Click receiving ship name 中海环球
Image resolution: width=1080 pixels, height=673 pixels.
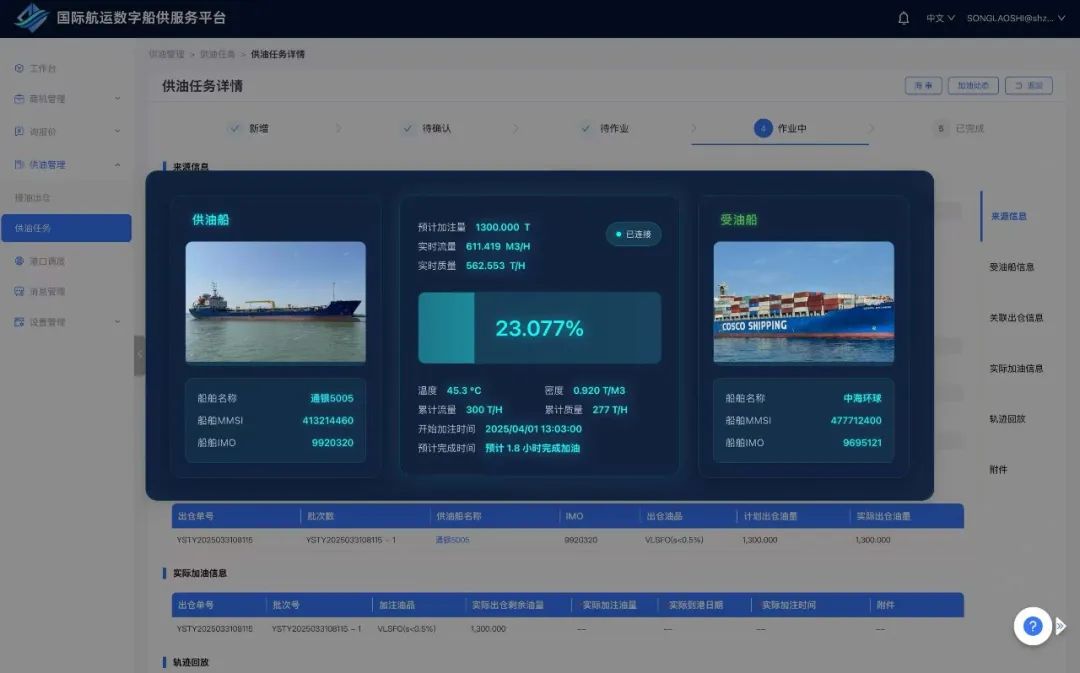pos(862,398)
